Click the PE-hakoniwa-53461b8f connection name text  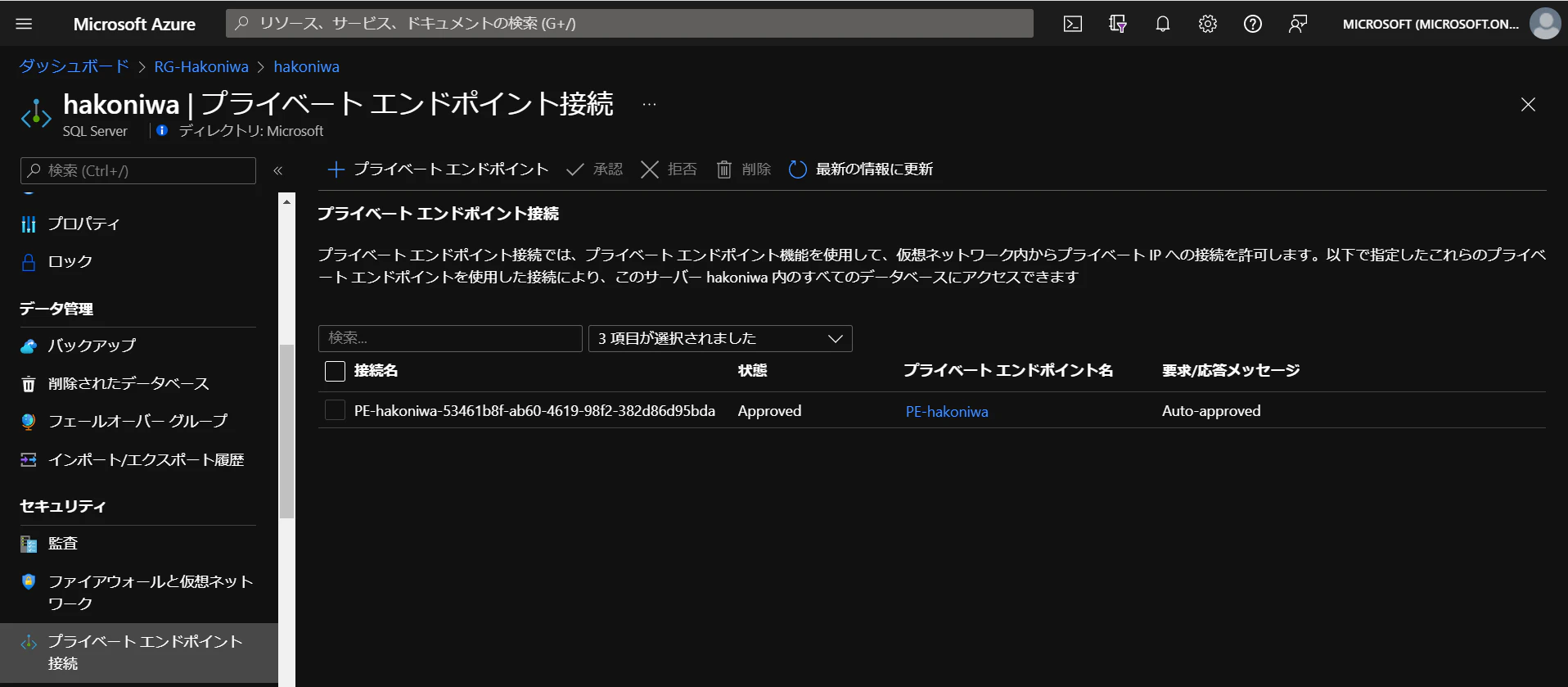click(534, 411)
